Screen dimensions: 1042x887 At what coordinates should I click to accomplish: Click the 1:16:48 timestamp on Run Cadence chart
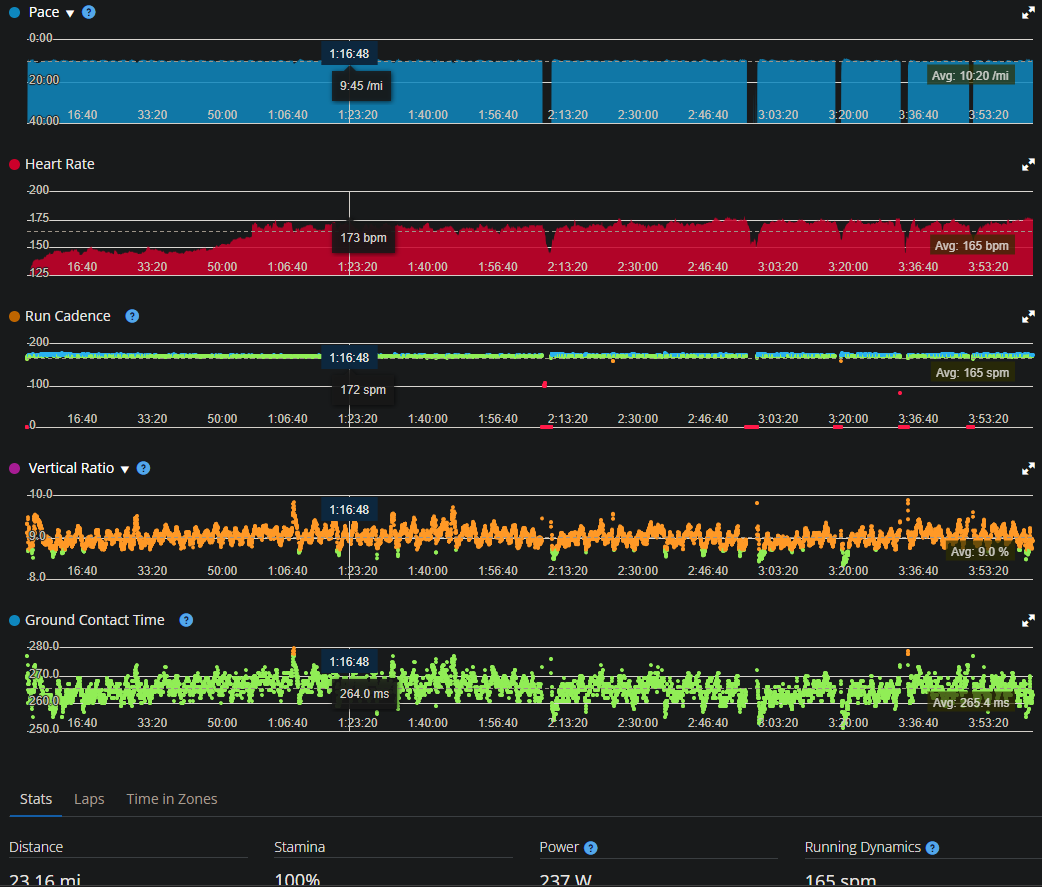[x=350, y=357]
